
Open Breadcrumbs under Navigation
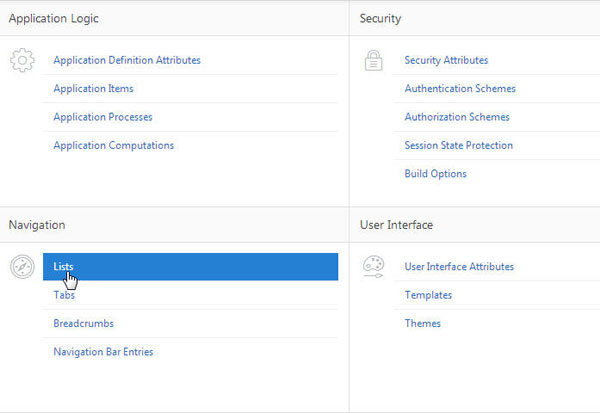pyautogui.click(x=83, y=323)
